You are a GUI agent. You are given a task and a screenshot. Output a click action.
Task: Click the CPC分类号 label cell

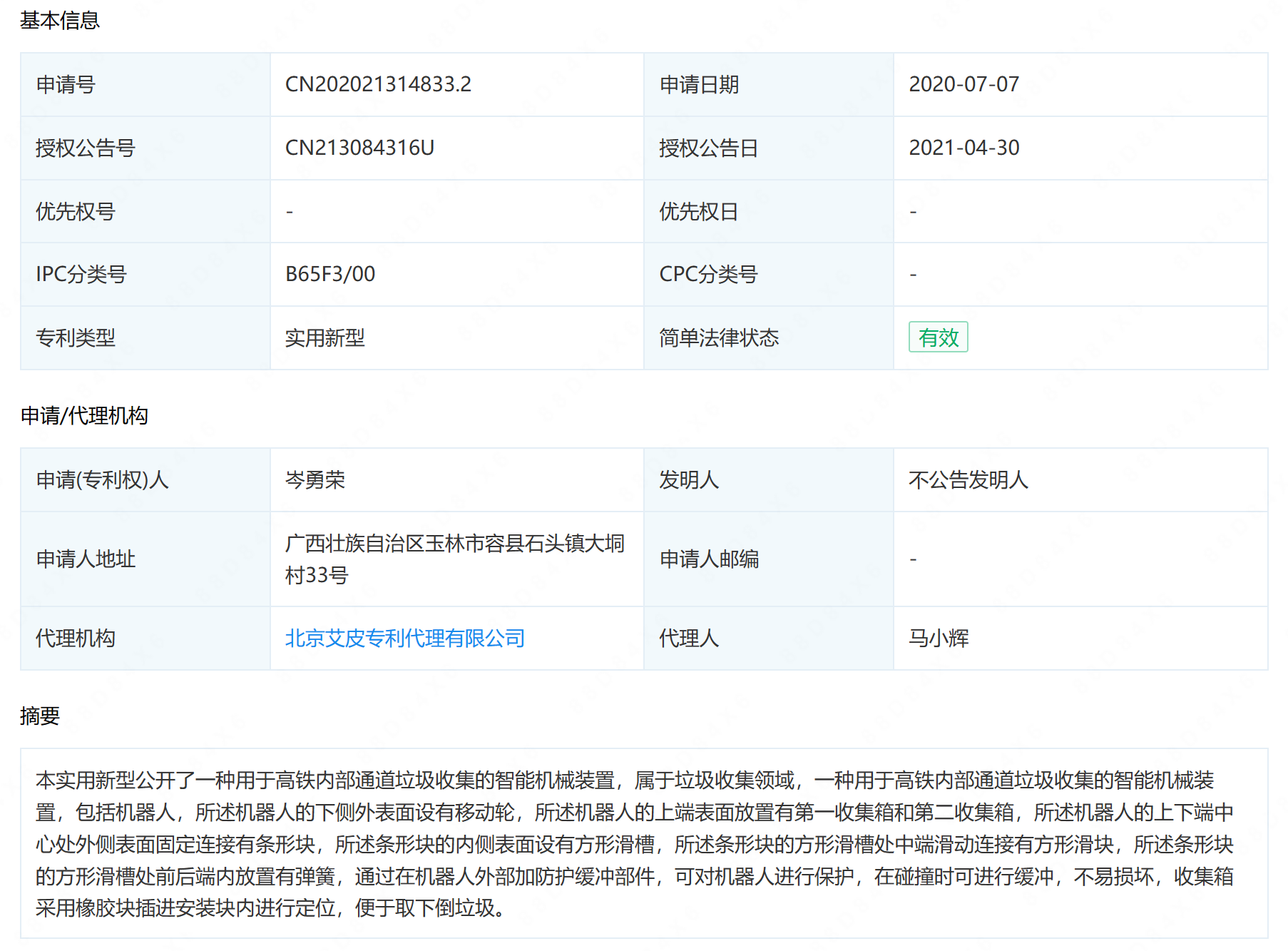769,274
